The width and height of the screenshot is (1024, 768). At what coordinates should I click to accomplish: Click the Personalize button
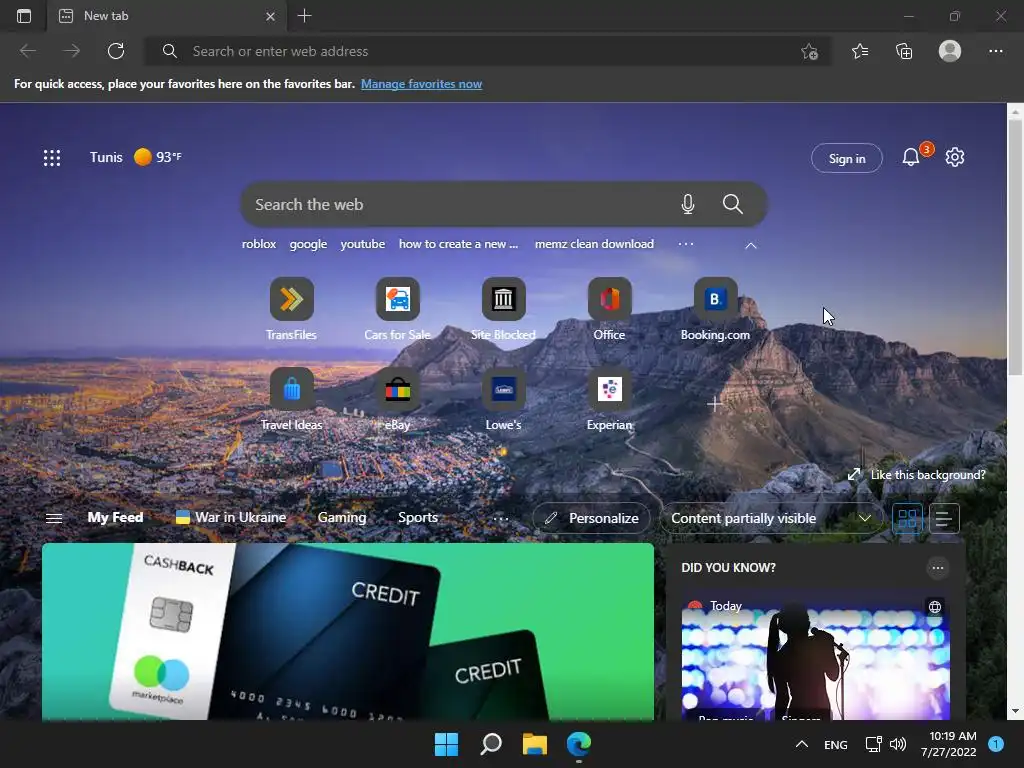coord(592,519)
